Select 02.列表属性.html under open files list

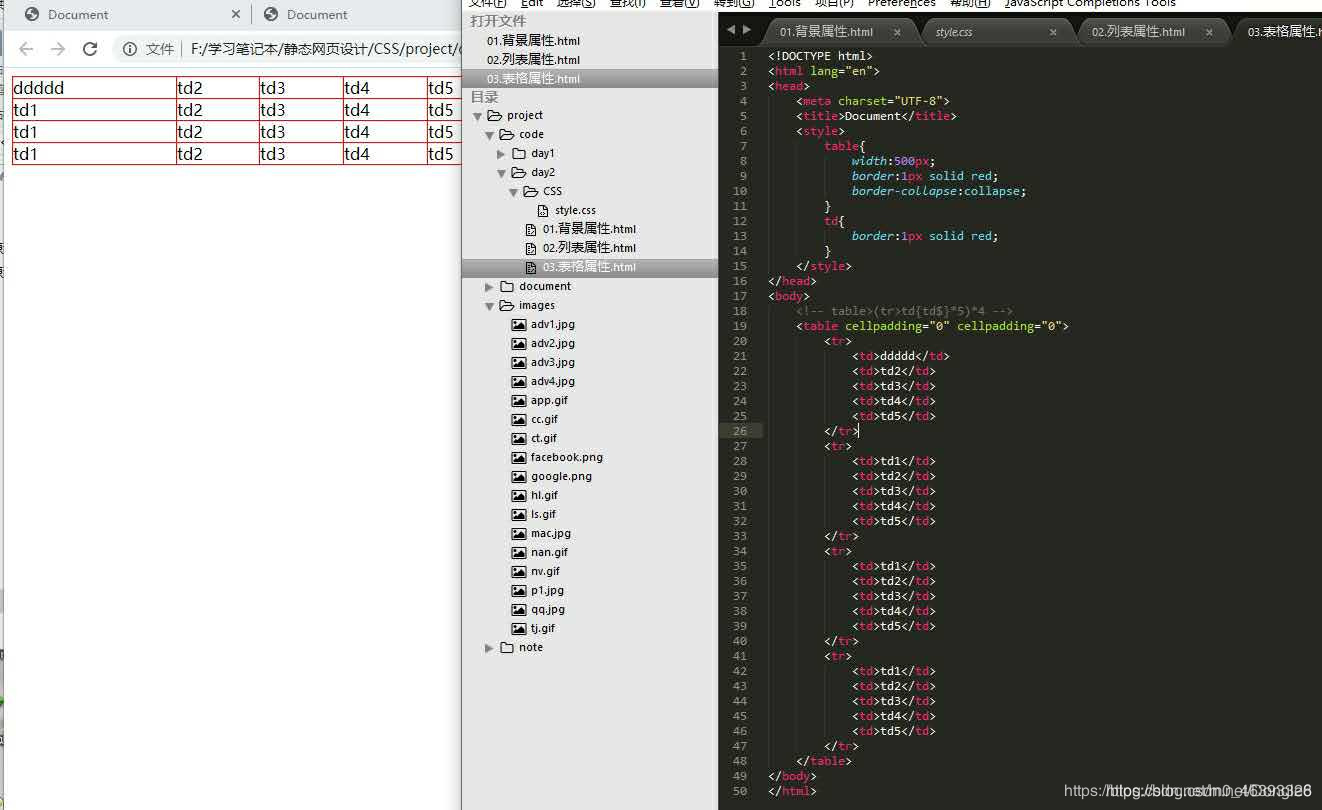coord(533,60)
